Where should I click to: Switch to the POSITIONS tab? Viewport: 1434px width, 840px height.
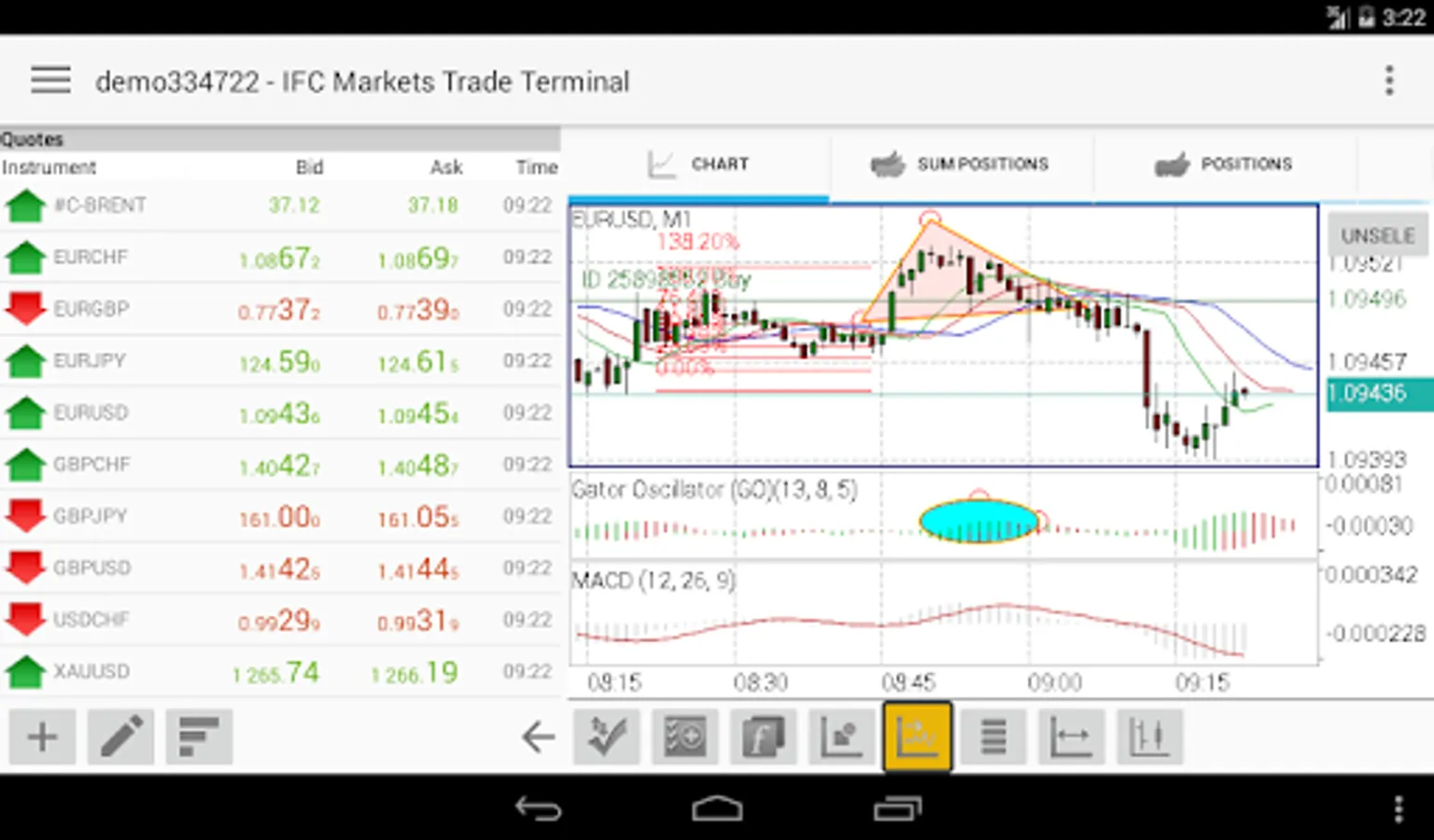tap(1224, 164)
